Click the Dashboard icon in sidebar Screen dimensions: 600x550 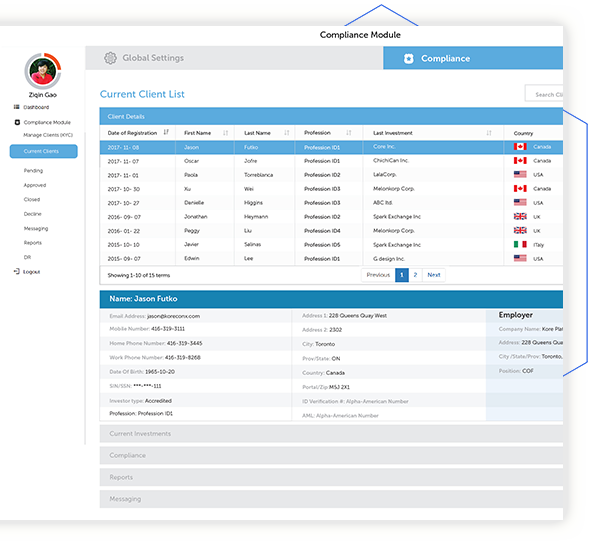coord(16,107)
